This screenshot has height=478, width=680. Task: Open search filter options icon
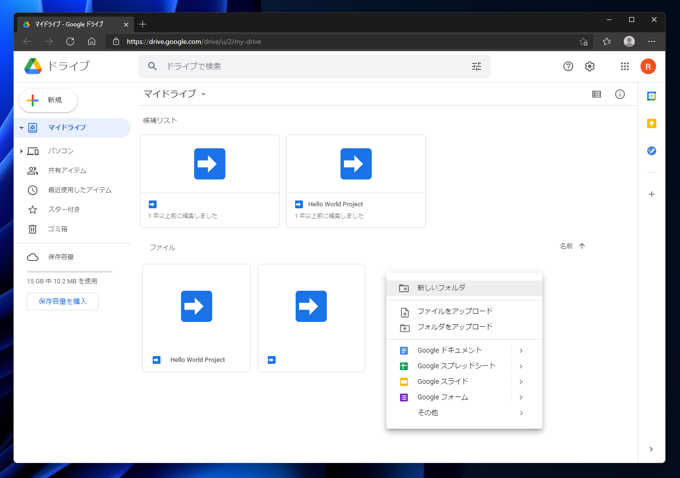(476, 66)
